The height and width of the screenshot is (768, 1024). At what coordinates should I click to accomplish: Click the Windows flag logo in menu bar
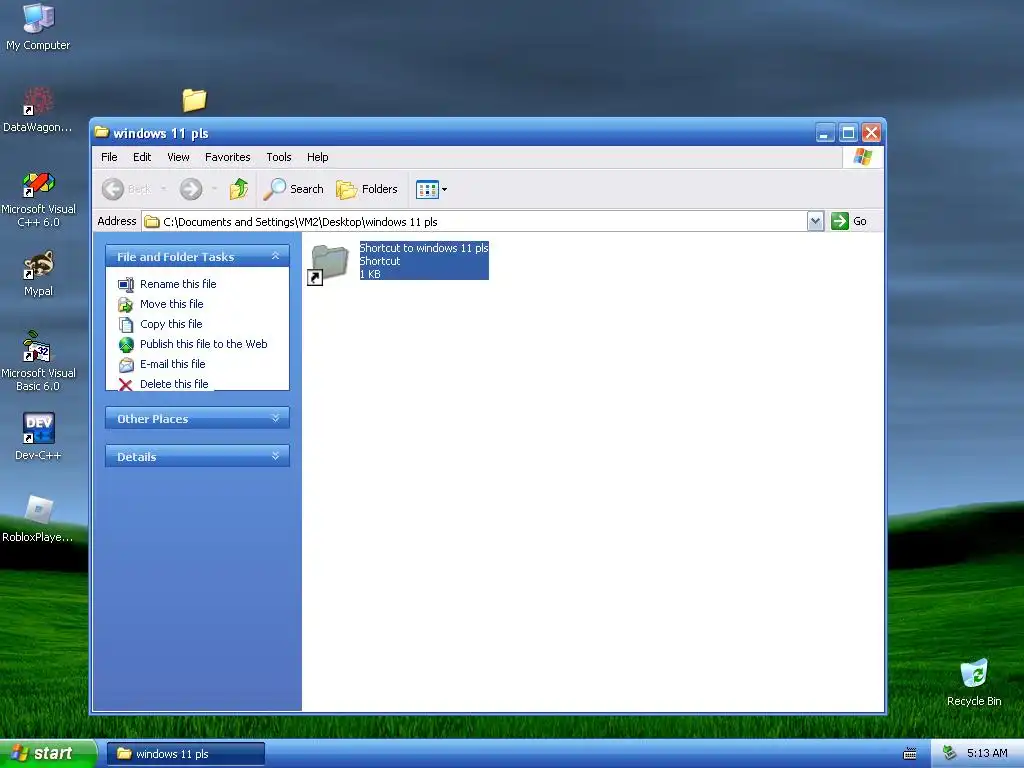(863, 157)
